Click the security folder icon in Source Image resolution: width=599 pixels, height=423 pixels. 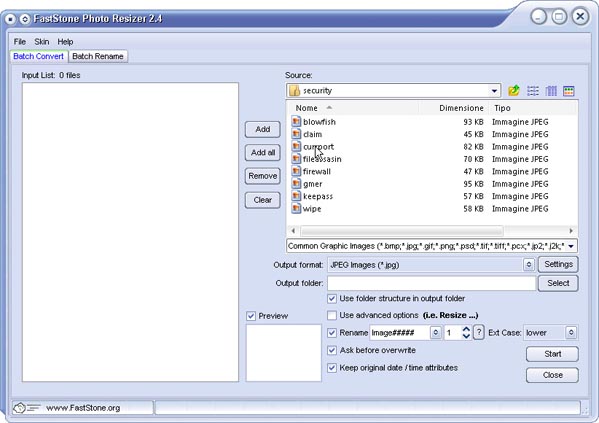pyautogui.click(x=295, y=91)
